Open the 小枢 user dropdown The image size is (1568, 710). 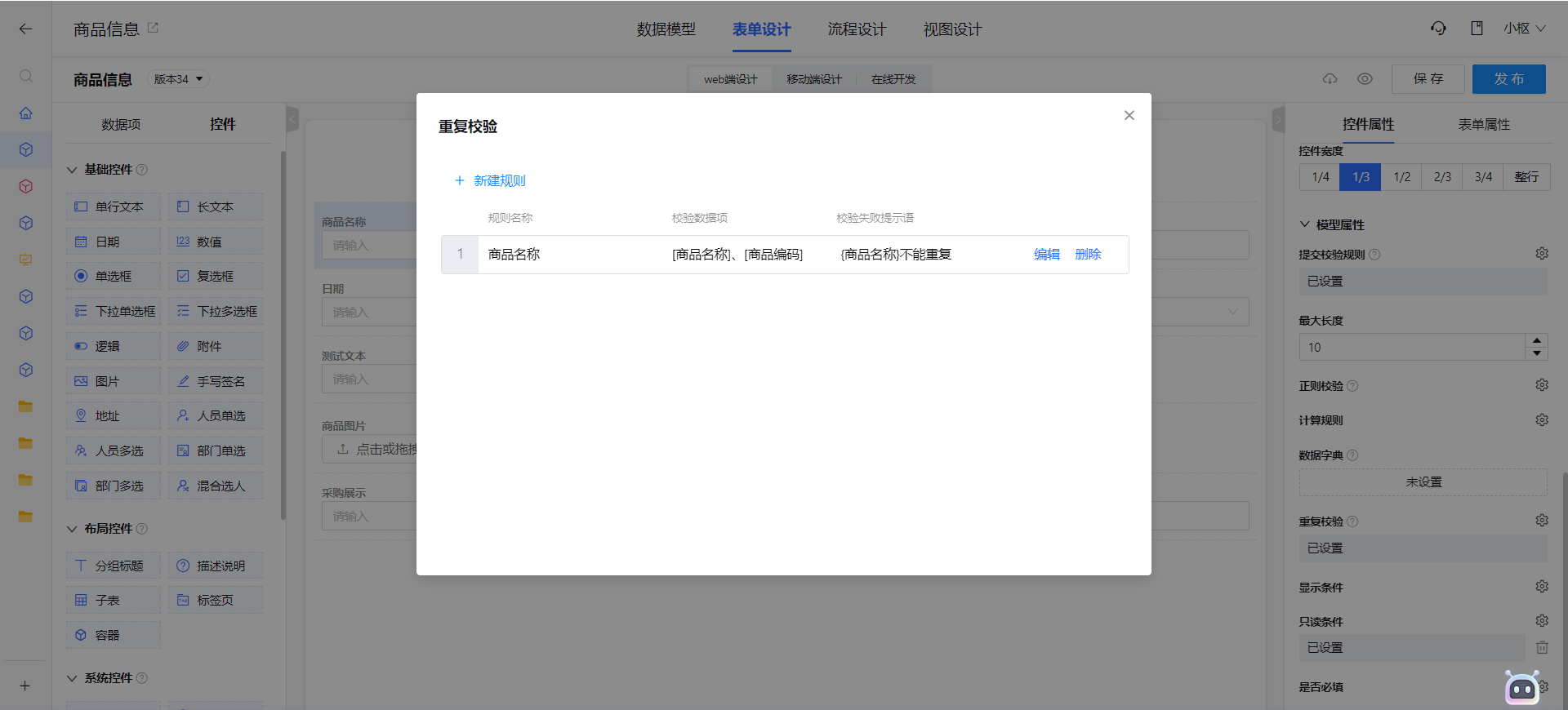(1525, 29)
